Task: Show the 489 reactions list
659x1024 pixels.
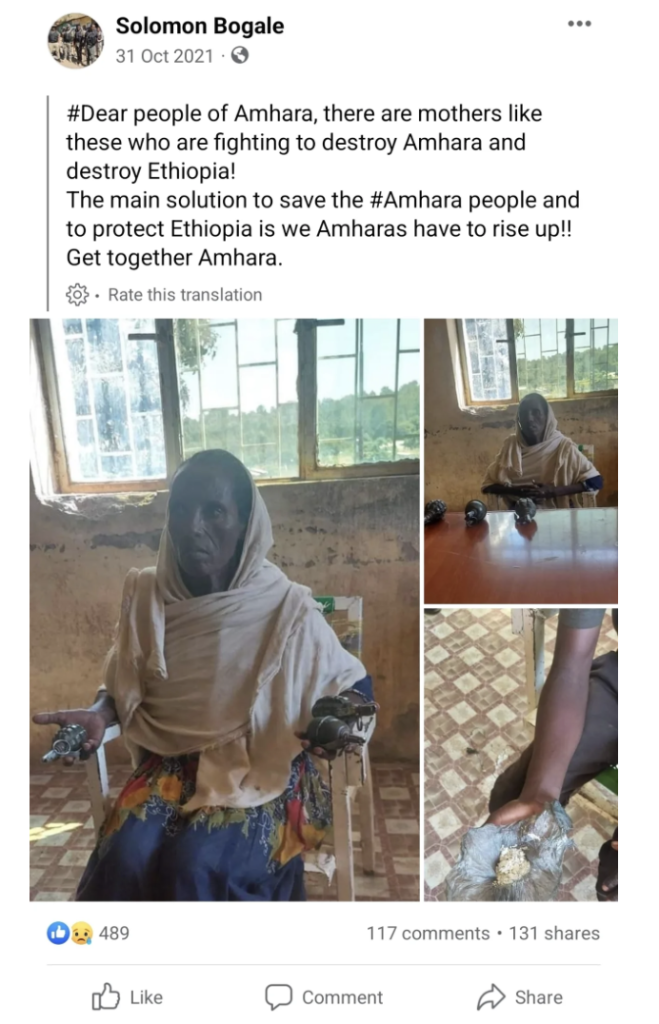Action: coord(114,933)
